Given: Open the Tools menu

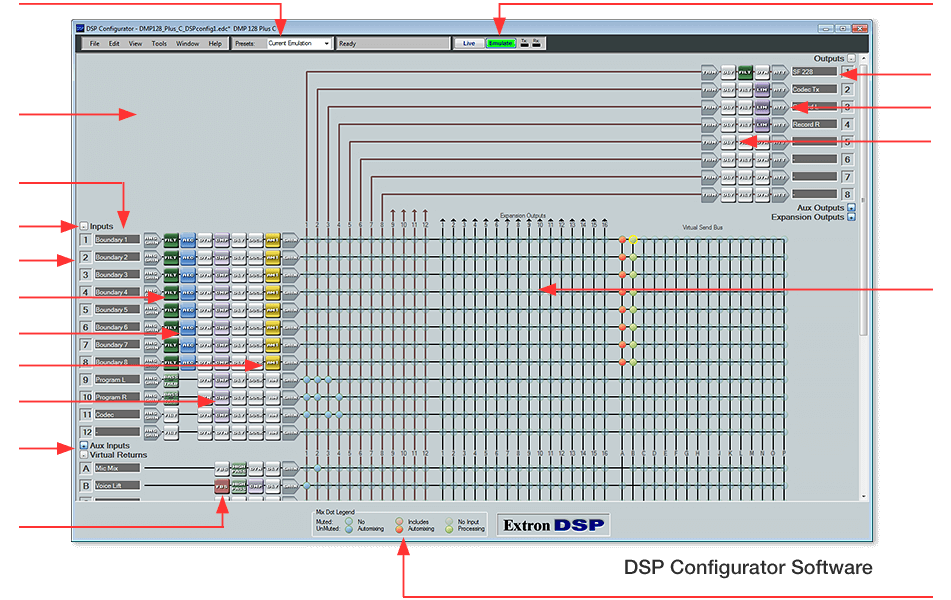Looking at the screenshot, I should (x=159, y=44).
